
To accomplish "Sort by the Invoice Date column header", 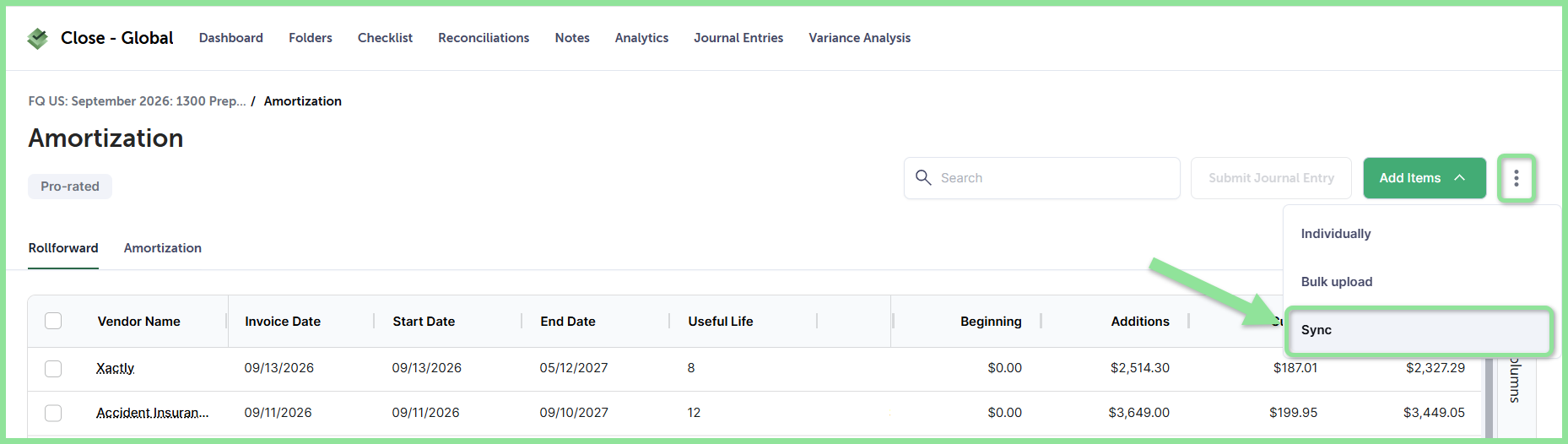I will [283, 322].
